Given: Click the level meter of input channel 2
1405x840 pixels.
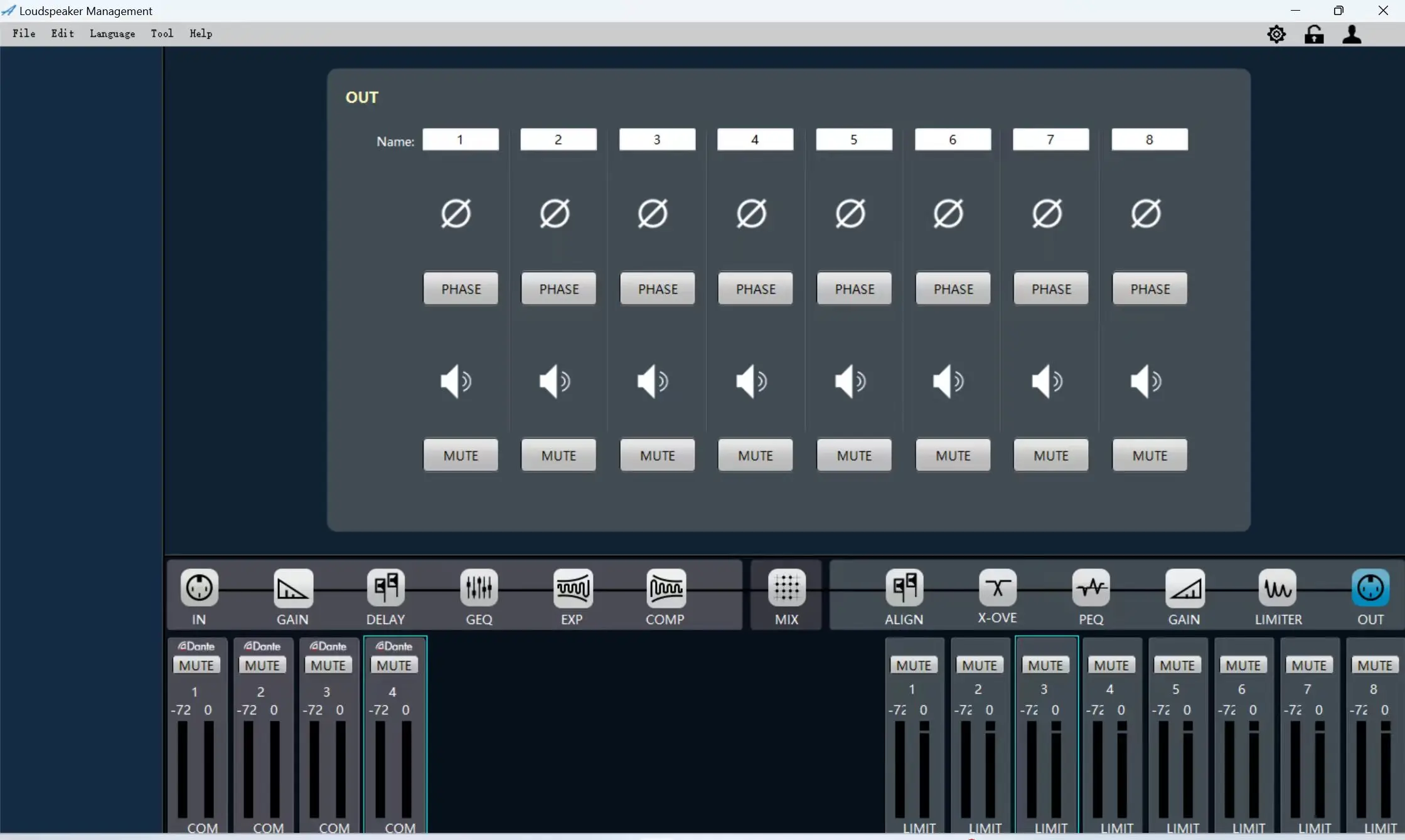Looking at the screenshot, I should click(262, 769).
